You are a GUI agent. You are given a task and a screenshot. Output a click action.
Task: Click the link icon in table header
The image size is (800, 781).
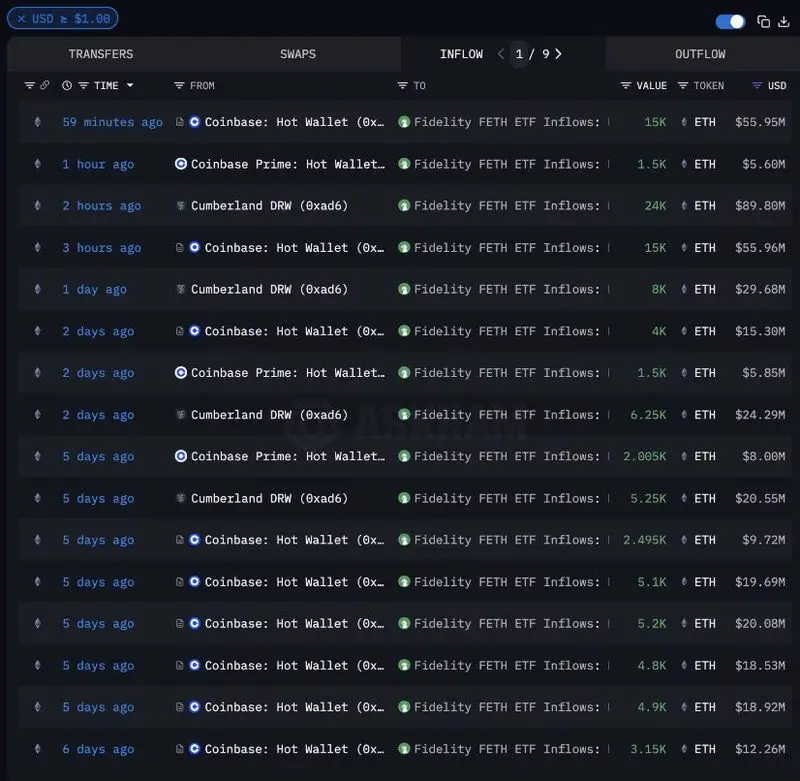tap(45, 85)
